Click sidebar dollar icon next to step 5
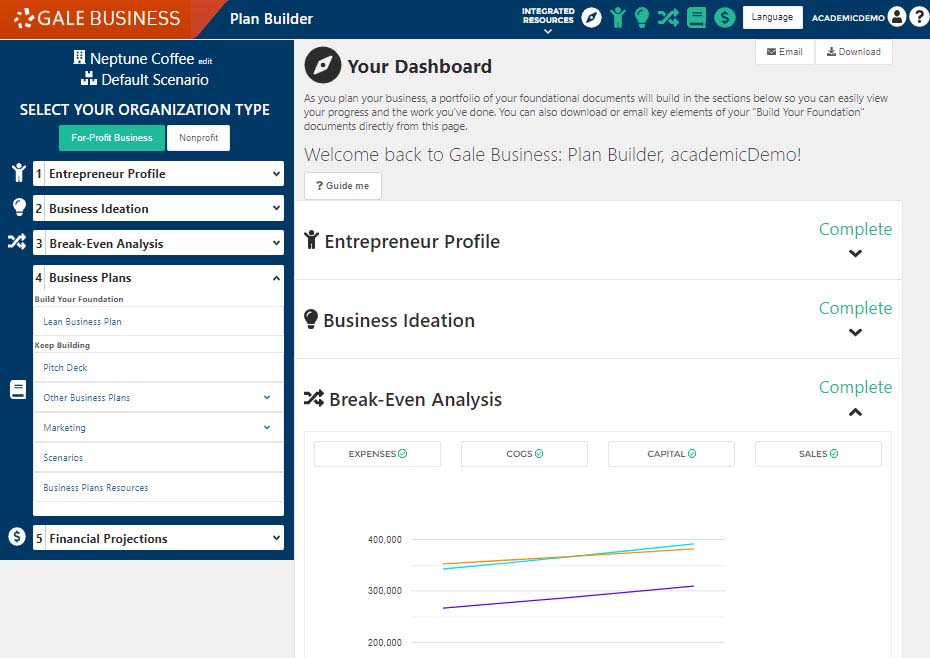 click(17, 536)
